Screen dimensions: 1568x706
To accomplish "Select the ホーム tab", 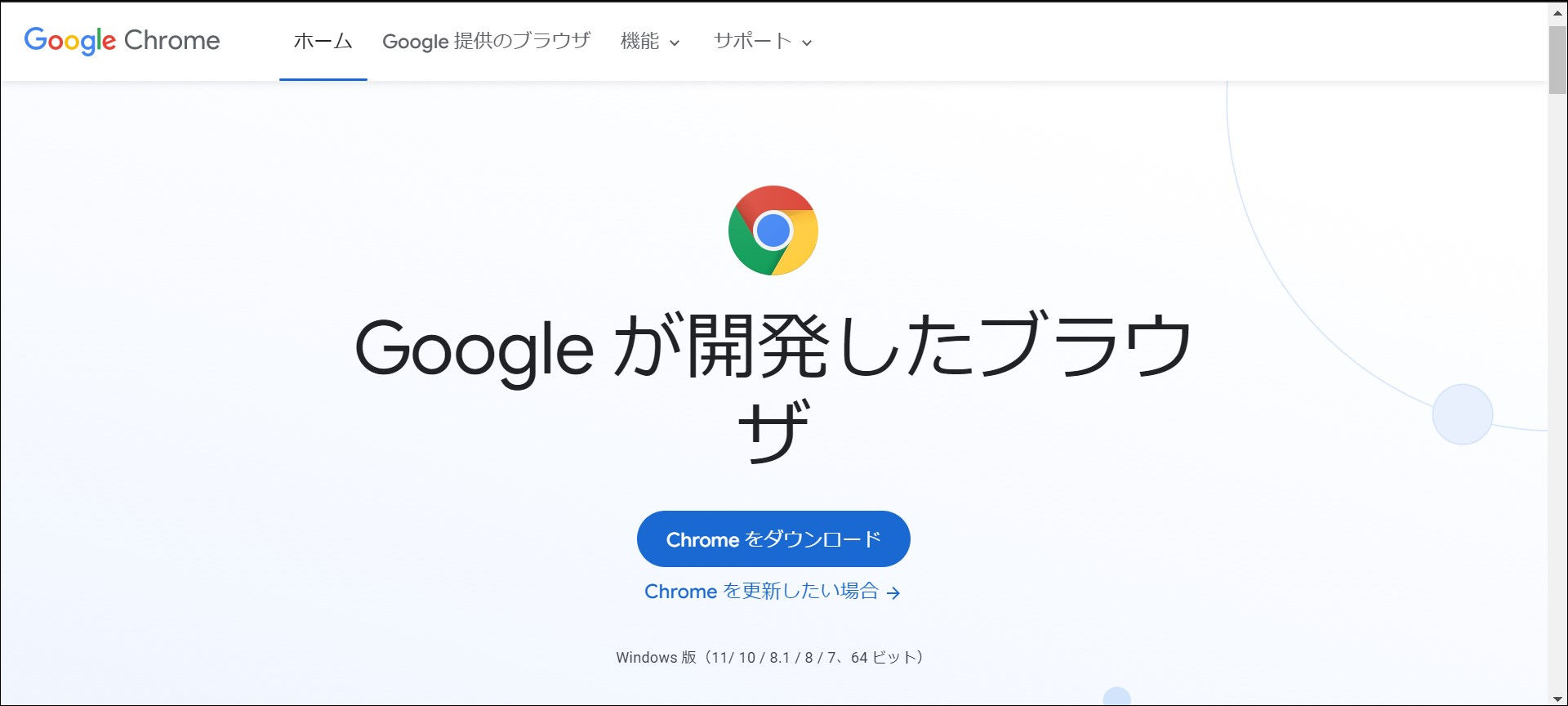I will pyautogui.click(x=323, y=41).
